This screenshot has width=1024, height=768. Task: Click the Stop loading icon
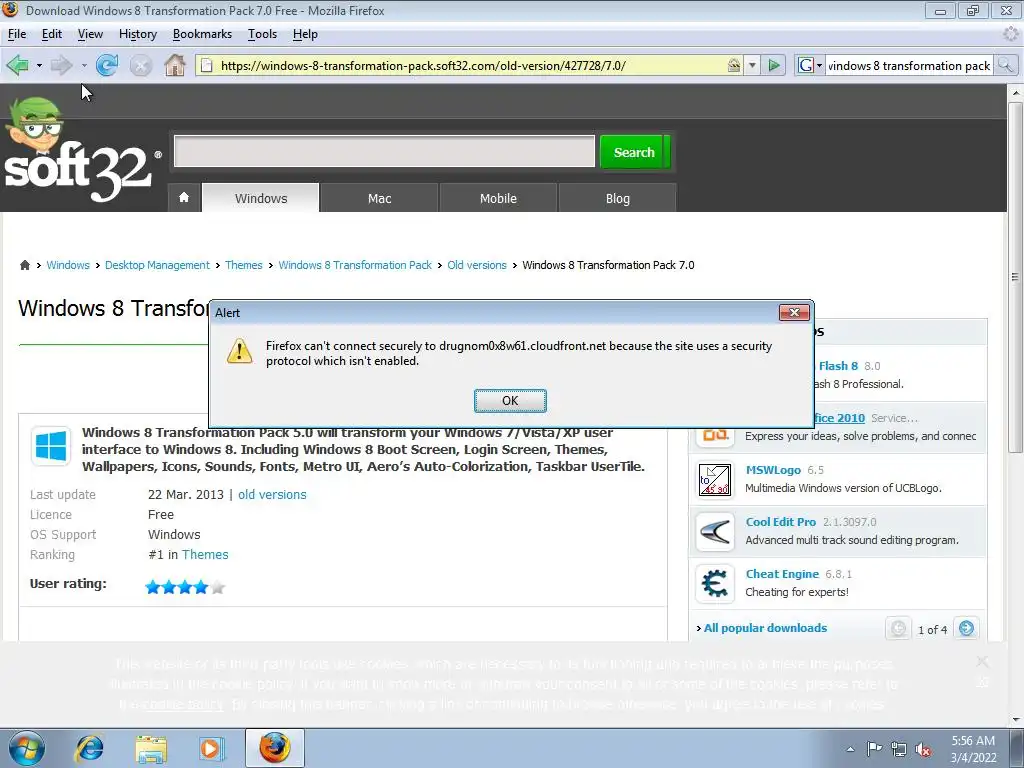(x=140, y=65)
